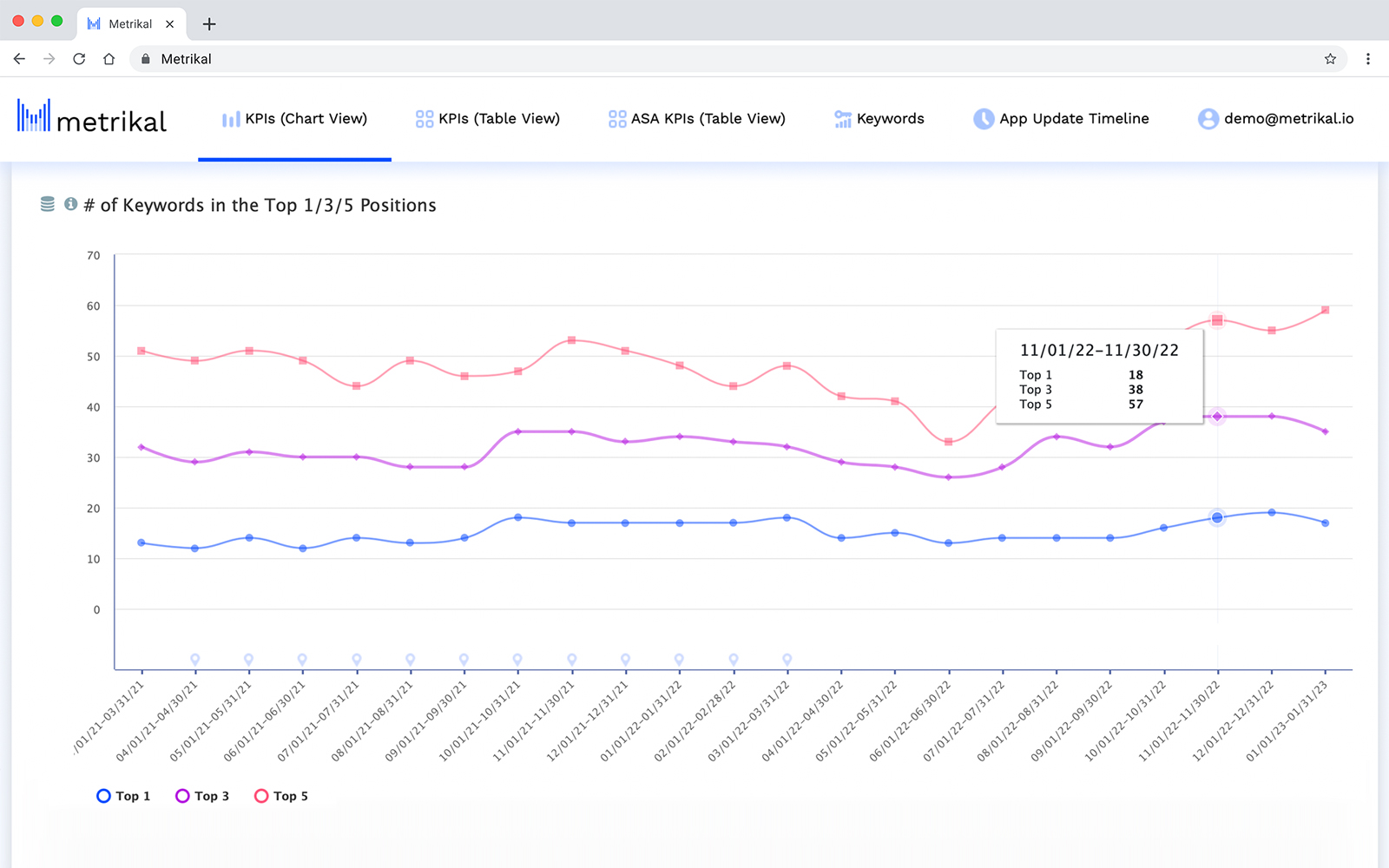Image resolution: width=1389 pixels, height=868 pixels.
Task: Bookmark this page with star icon
Action: pos(1330,59)
